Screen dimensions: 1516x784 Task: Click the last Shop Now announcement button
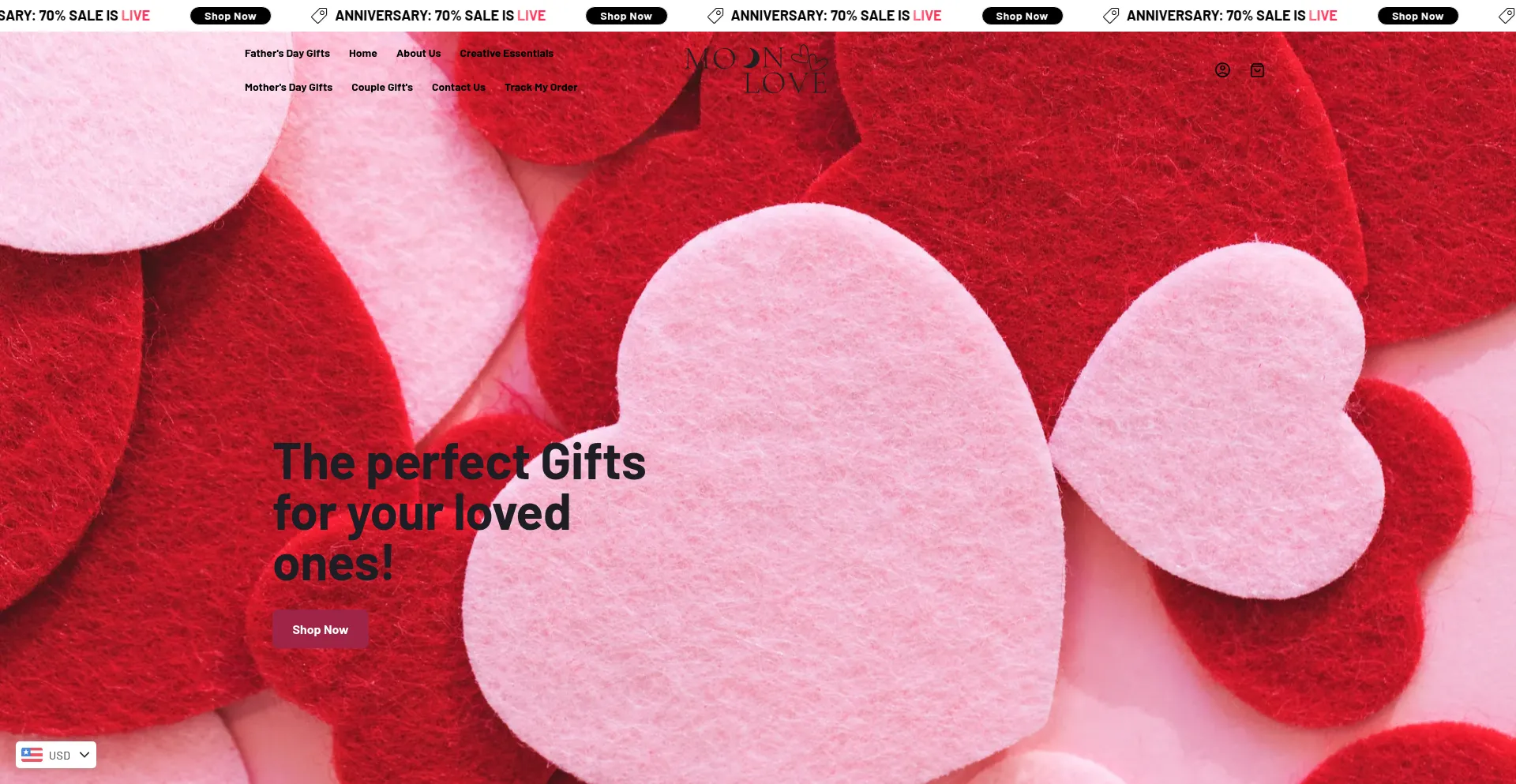click(1418, 16)
